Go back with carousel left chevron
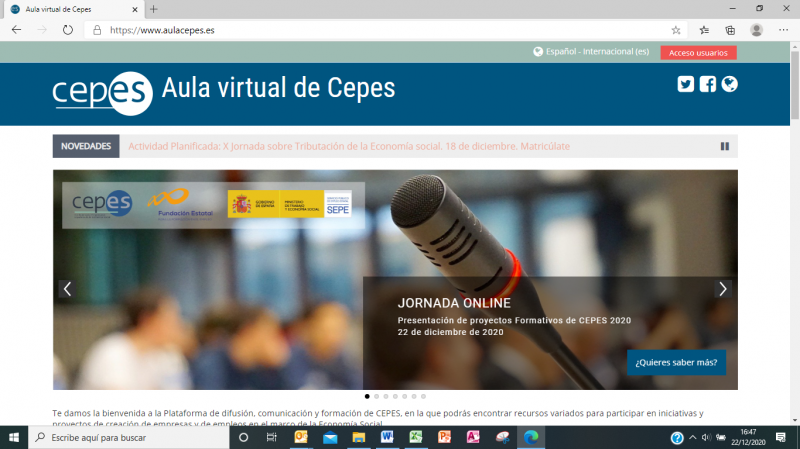 (x=67, y=289)
